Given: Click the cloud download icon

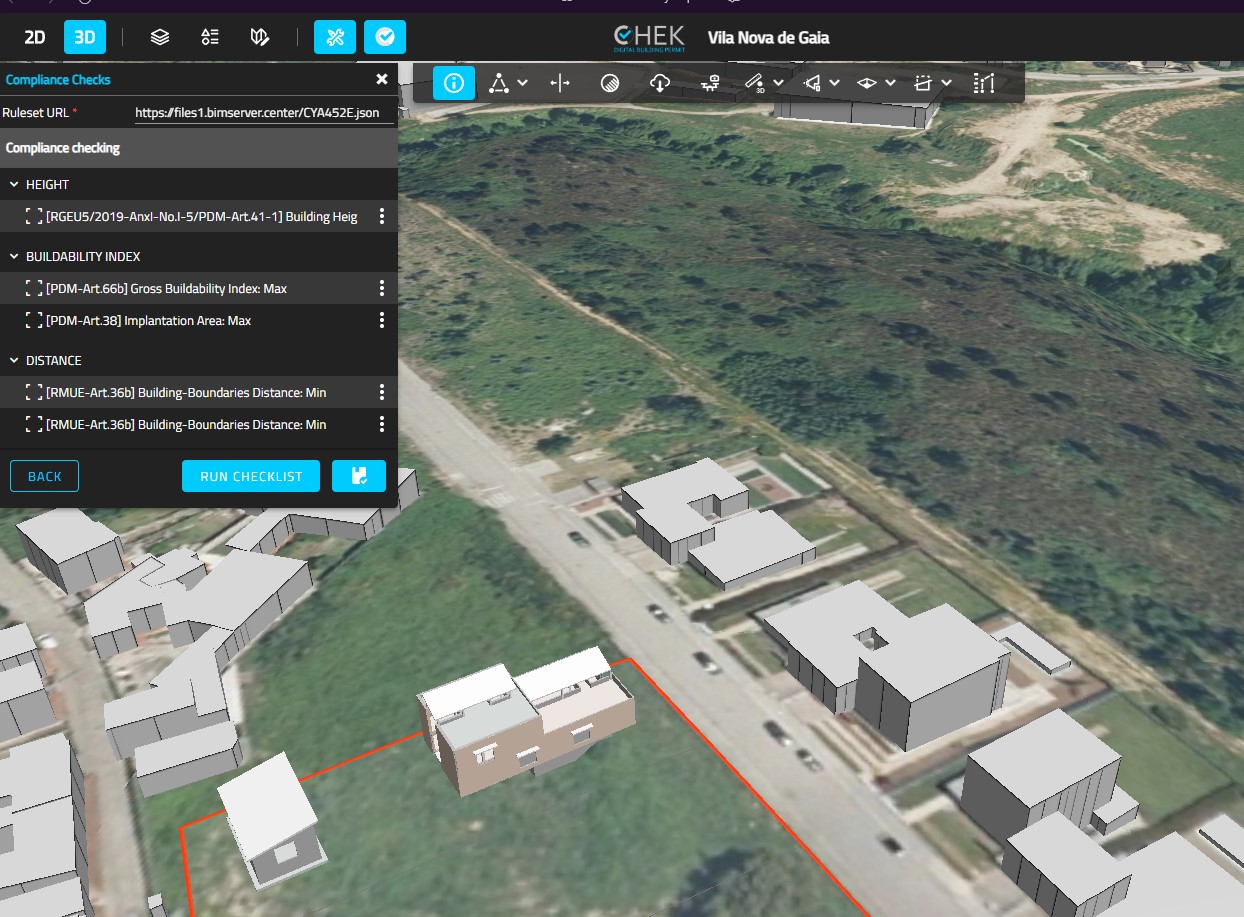Looking at the screenshot, I should coord(659,83).
